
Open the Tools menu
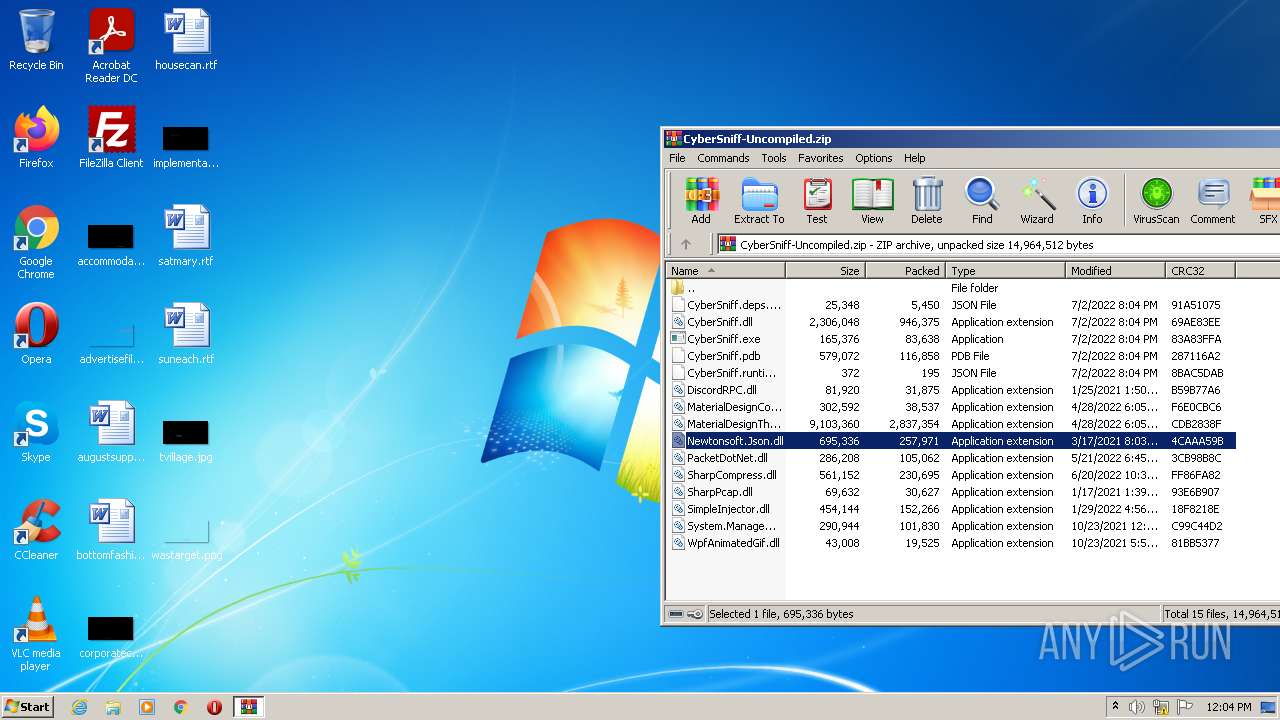point(774,158)
